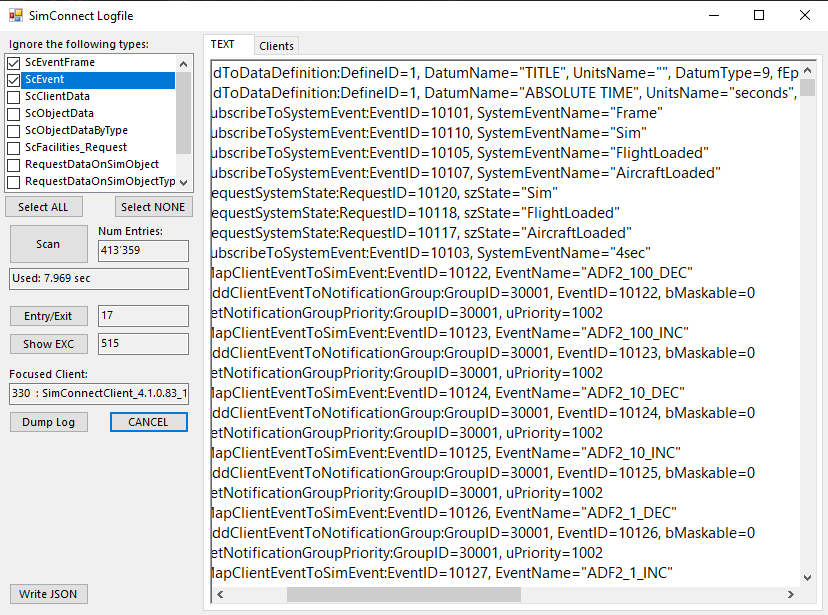This screenshot has width=828, height=615.
Task: Click the Entry/Exit value field showing 17
Action: coord(143,316)
